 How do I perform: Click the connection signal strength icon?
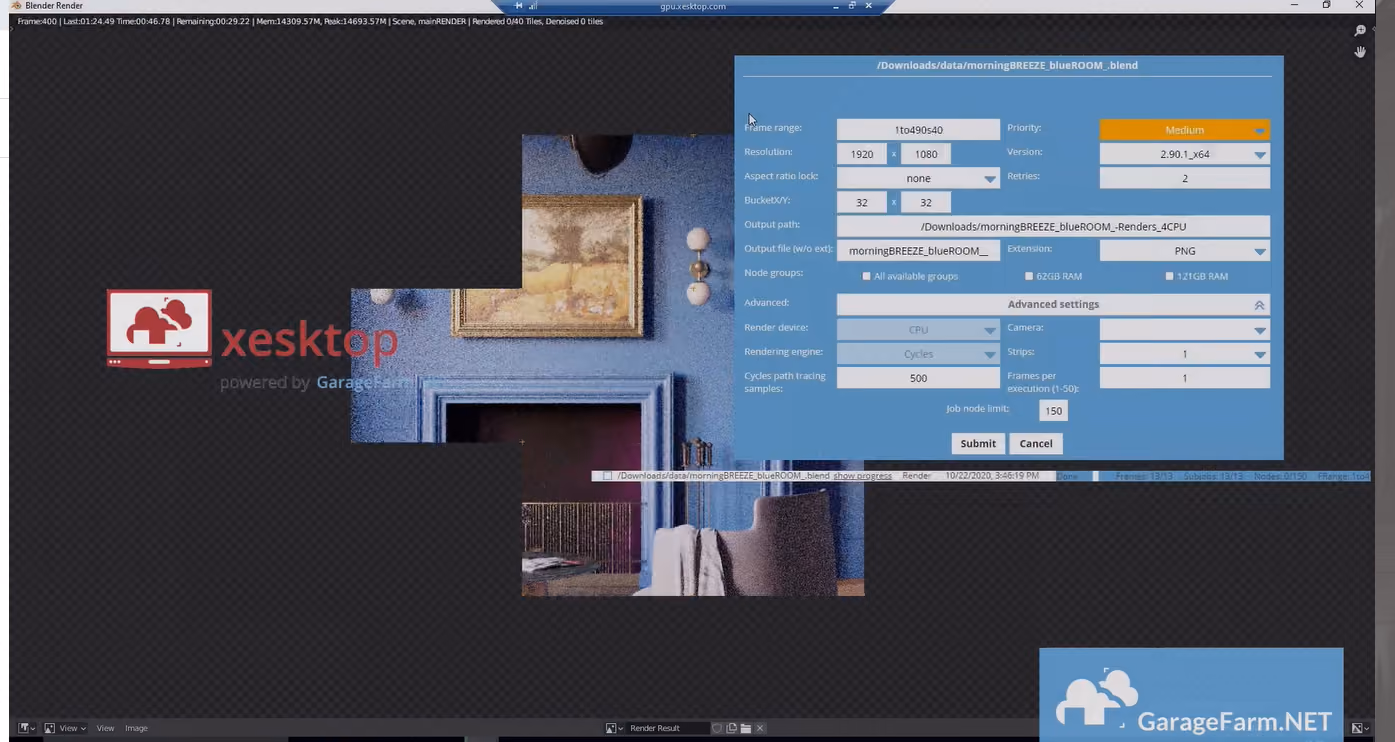533,6
